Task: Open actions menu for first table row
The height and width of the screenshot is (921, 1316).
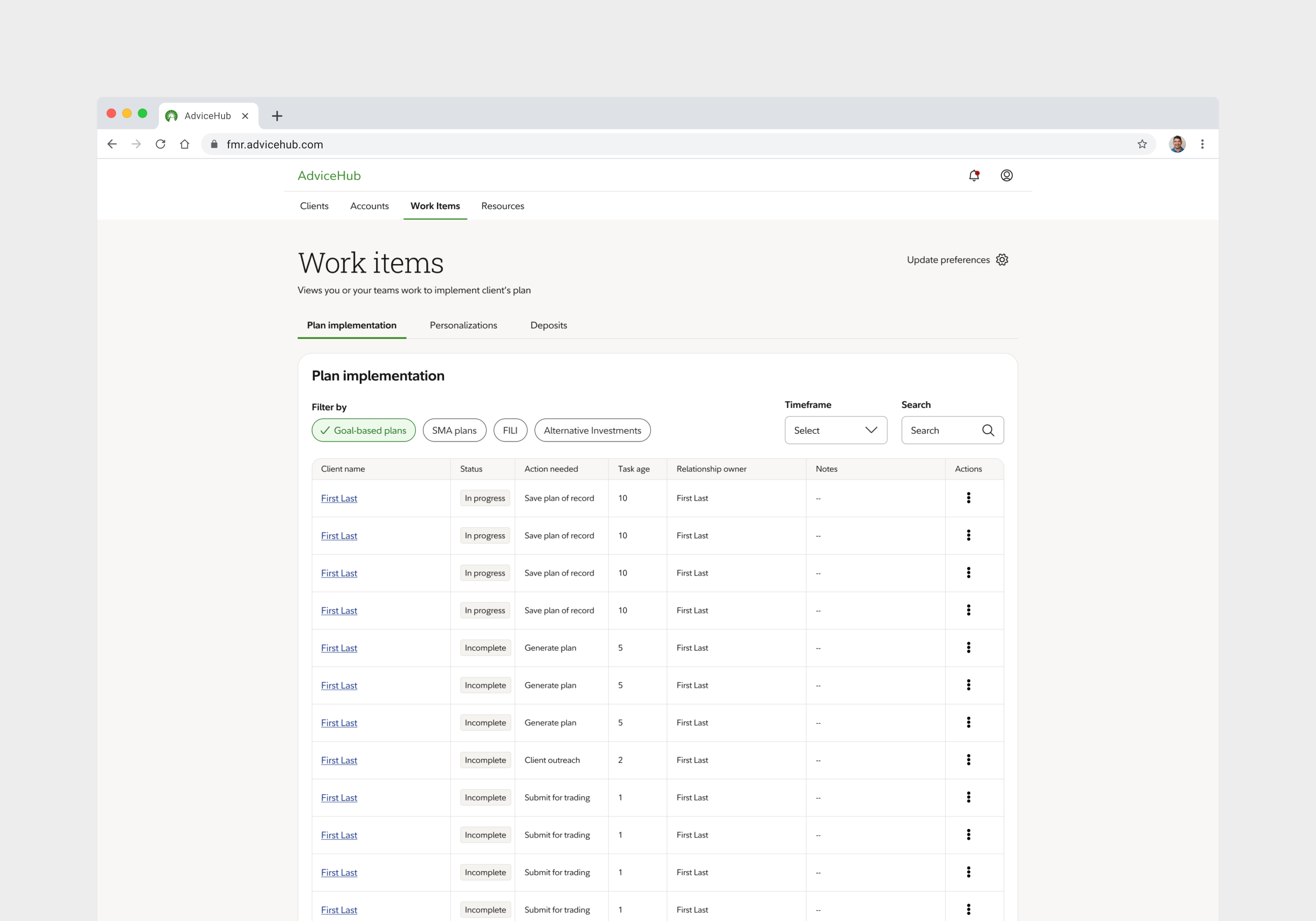Action: (x=968, y=498)
